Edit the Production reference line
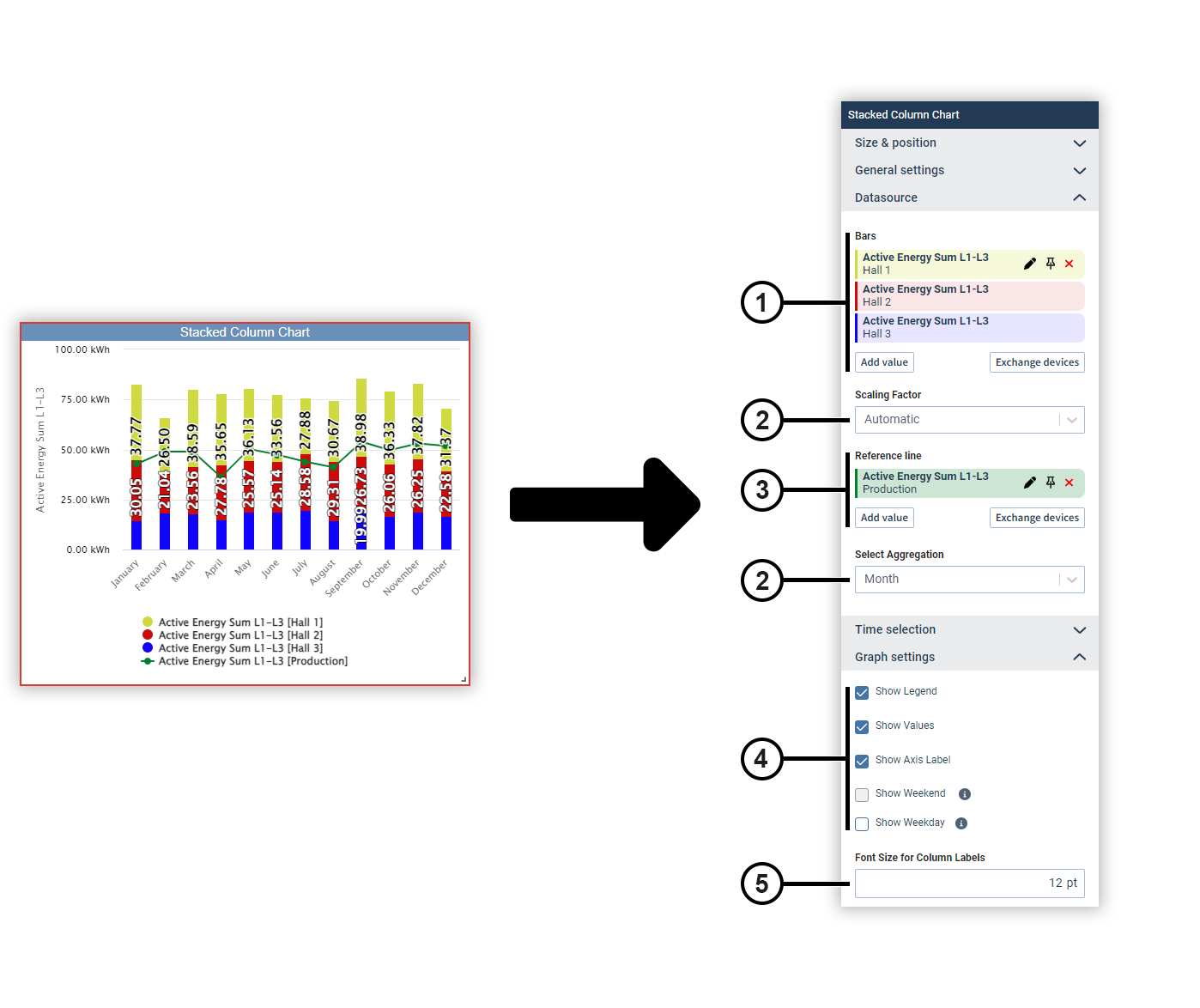Screen dimensions: 1200x1008 pyautogui.click(x=1029, y=483)
